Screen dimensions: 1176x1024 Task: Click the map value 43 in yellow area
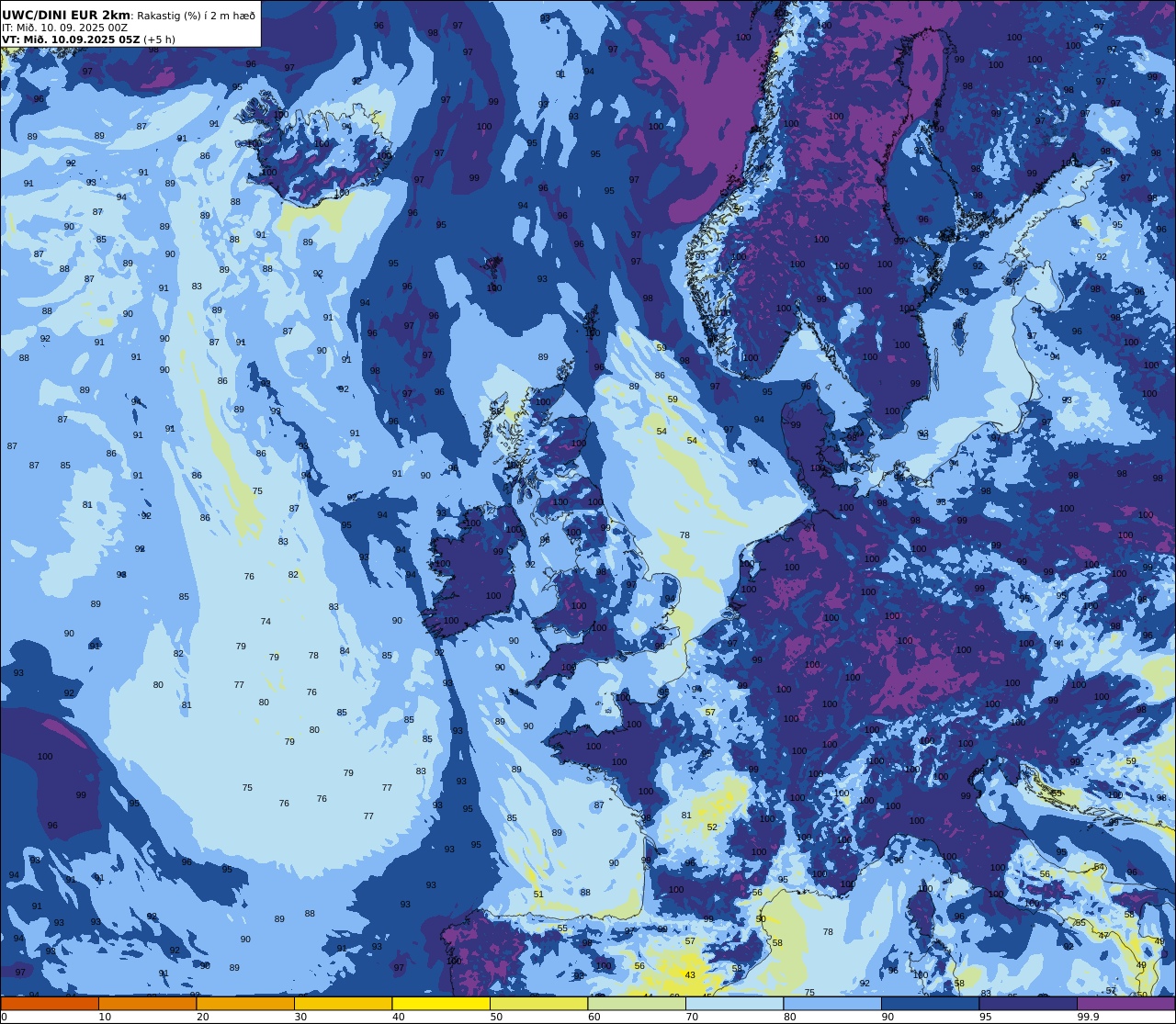click(690, 975)
